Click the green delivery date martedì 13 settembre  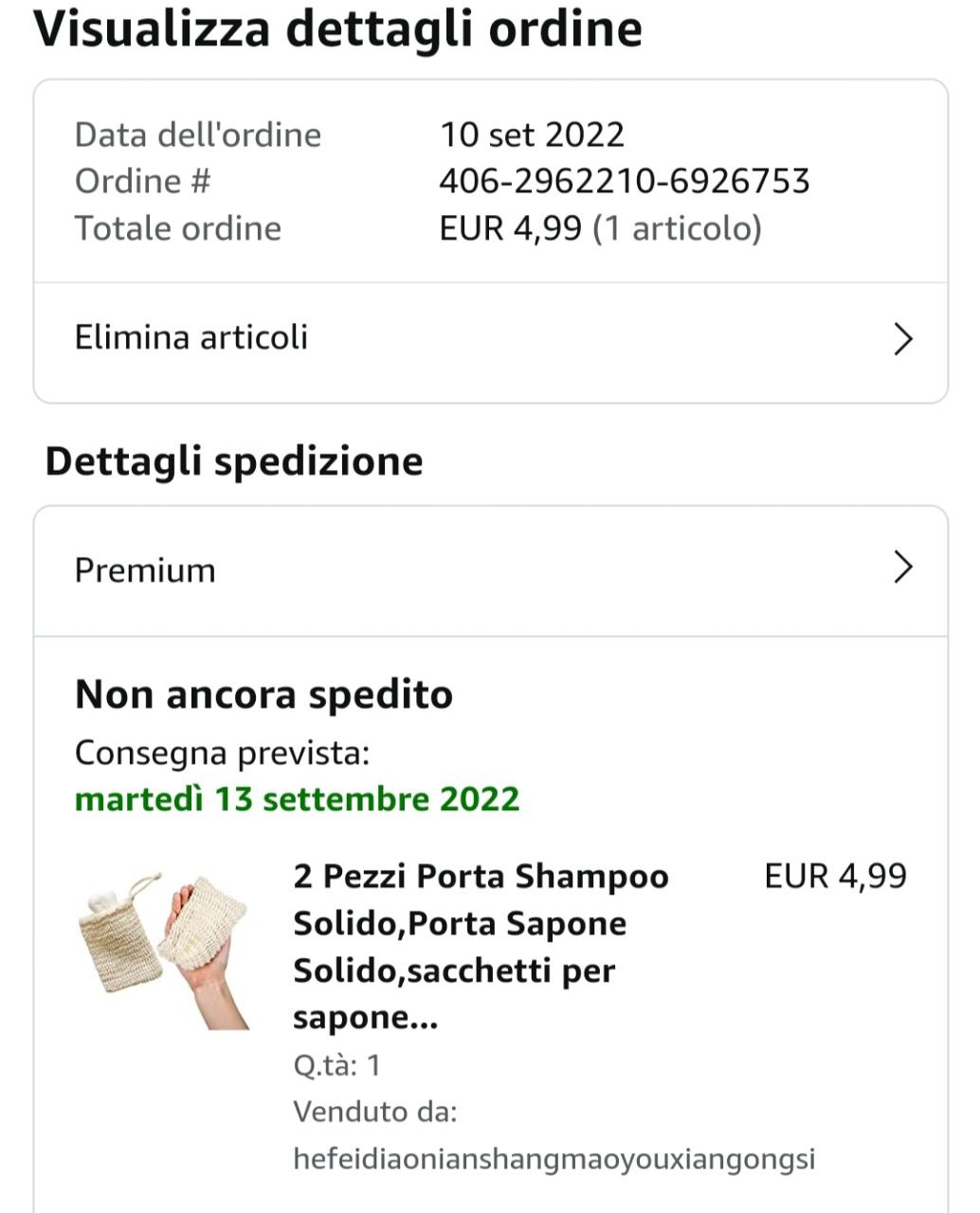tap(297, 799)
